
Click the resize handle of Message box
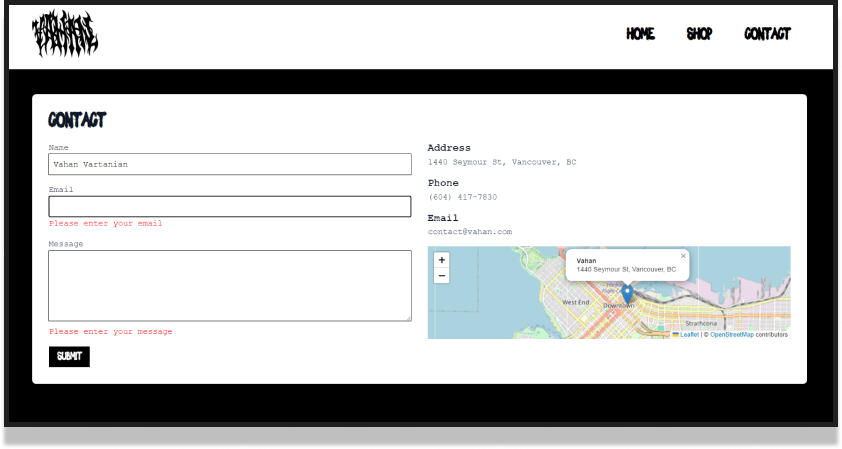point(409,318)
